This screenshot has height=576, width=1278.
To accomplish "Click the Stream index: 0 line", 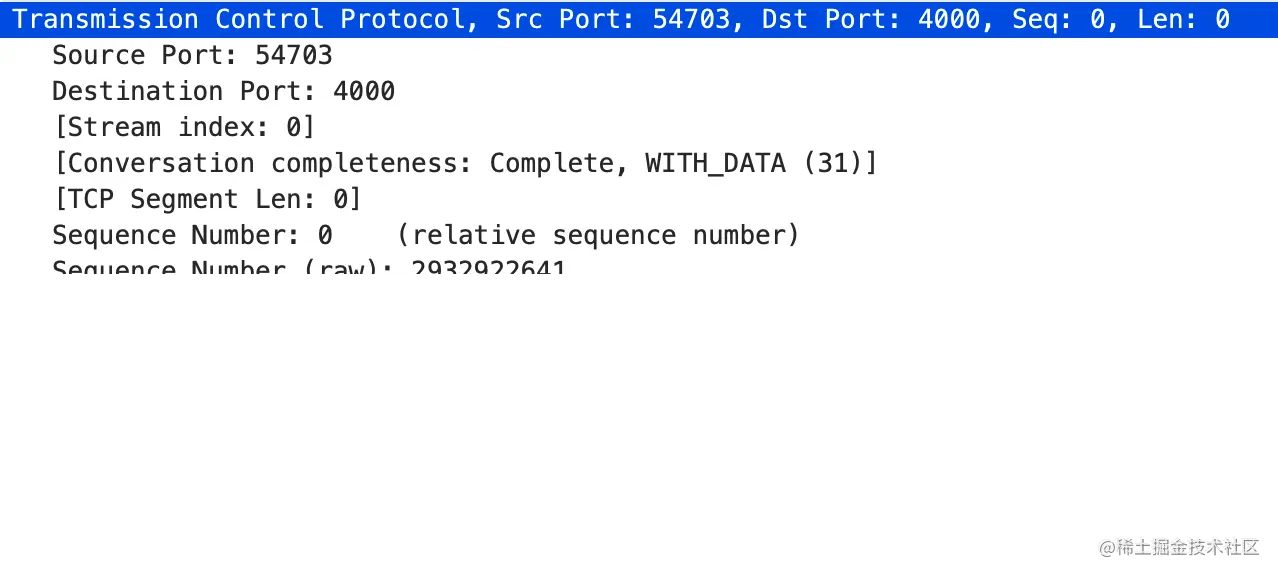I will pos(184,127).
